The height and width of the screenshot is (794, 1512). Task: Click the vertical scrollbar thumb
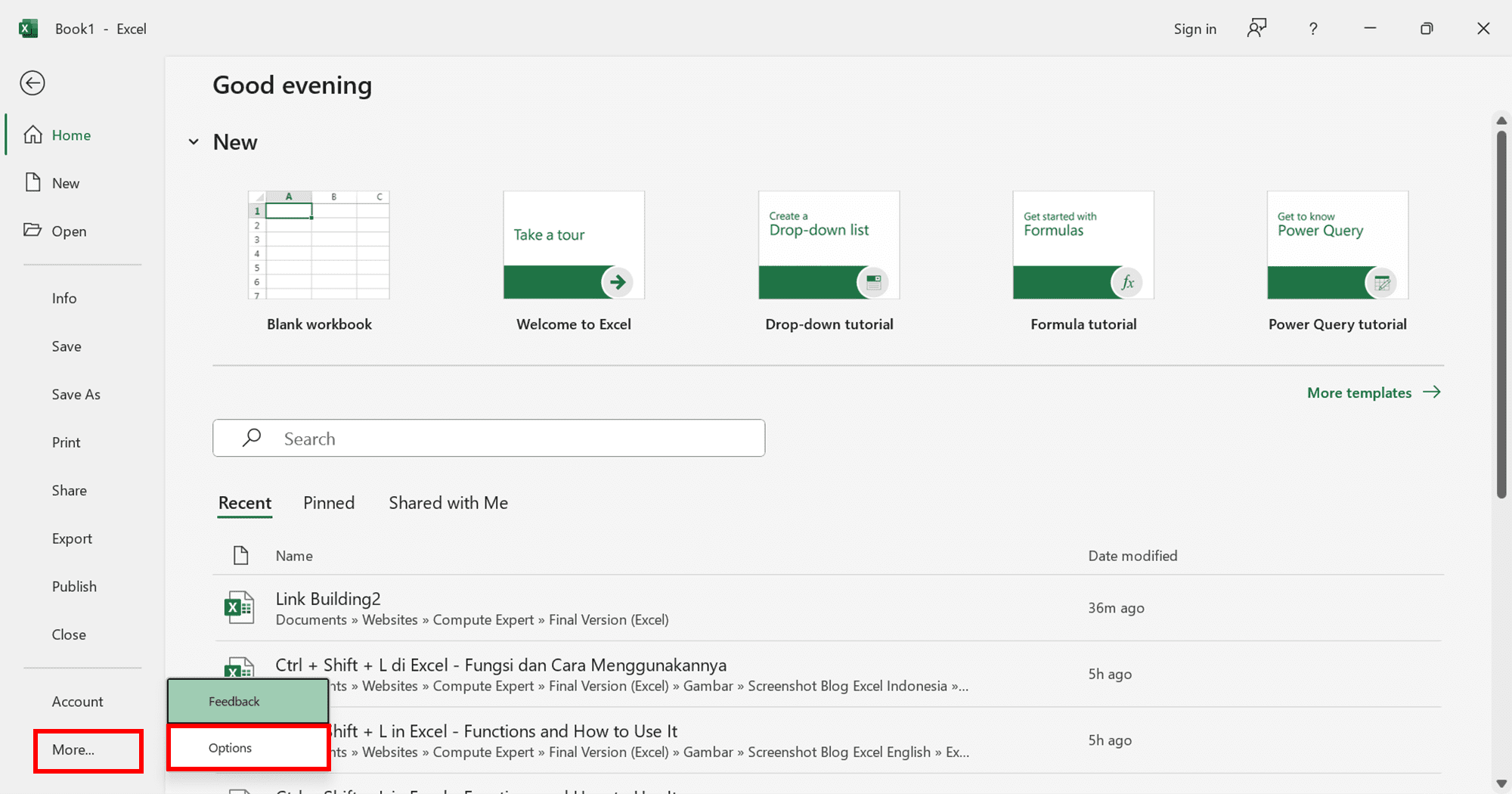click(1501, 315)
